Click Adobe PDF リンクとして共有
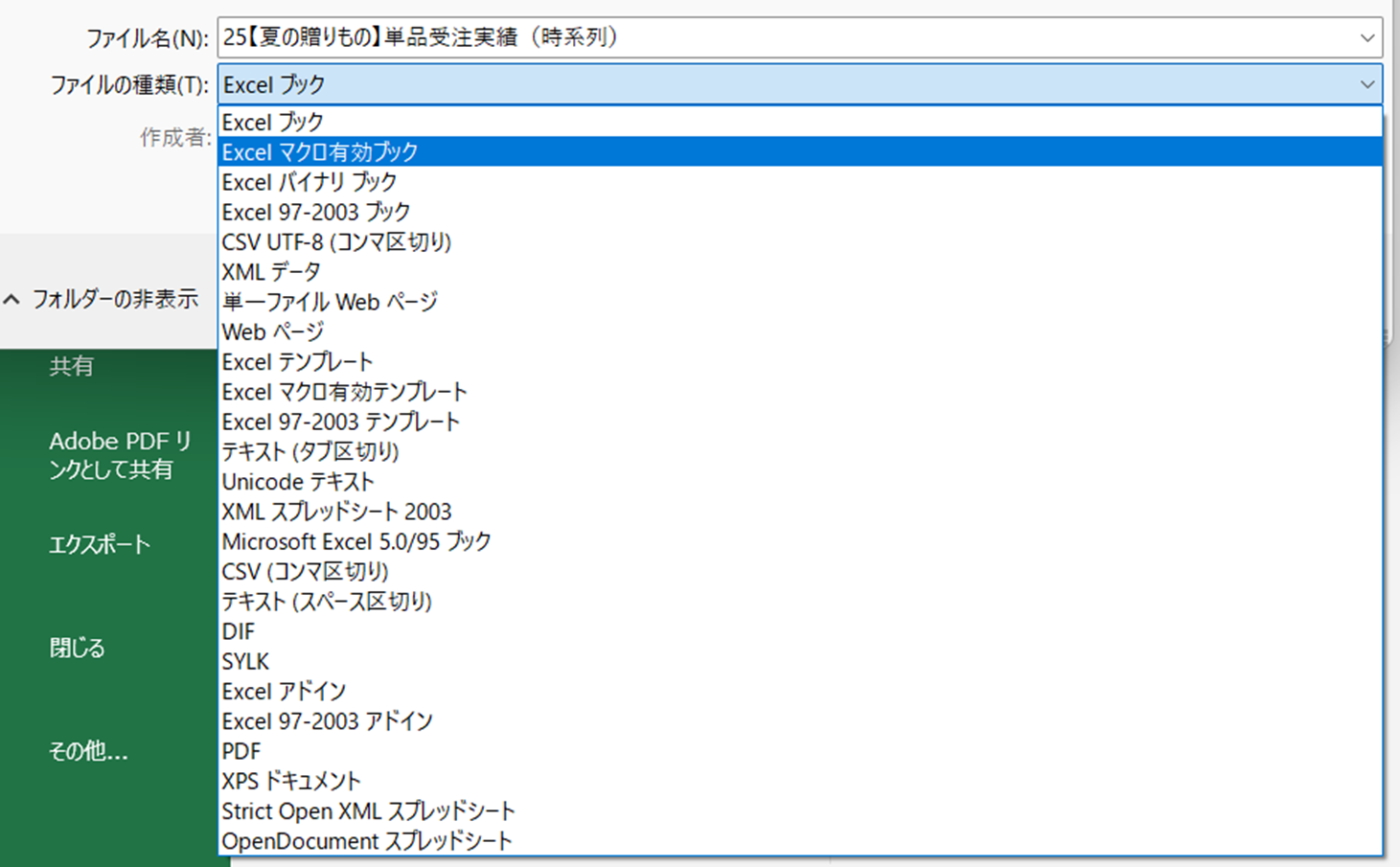This screenshot has height=867, width=1400. (x=121, y=455)
